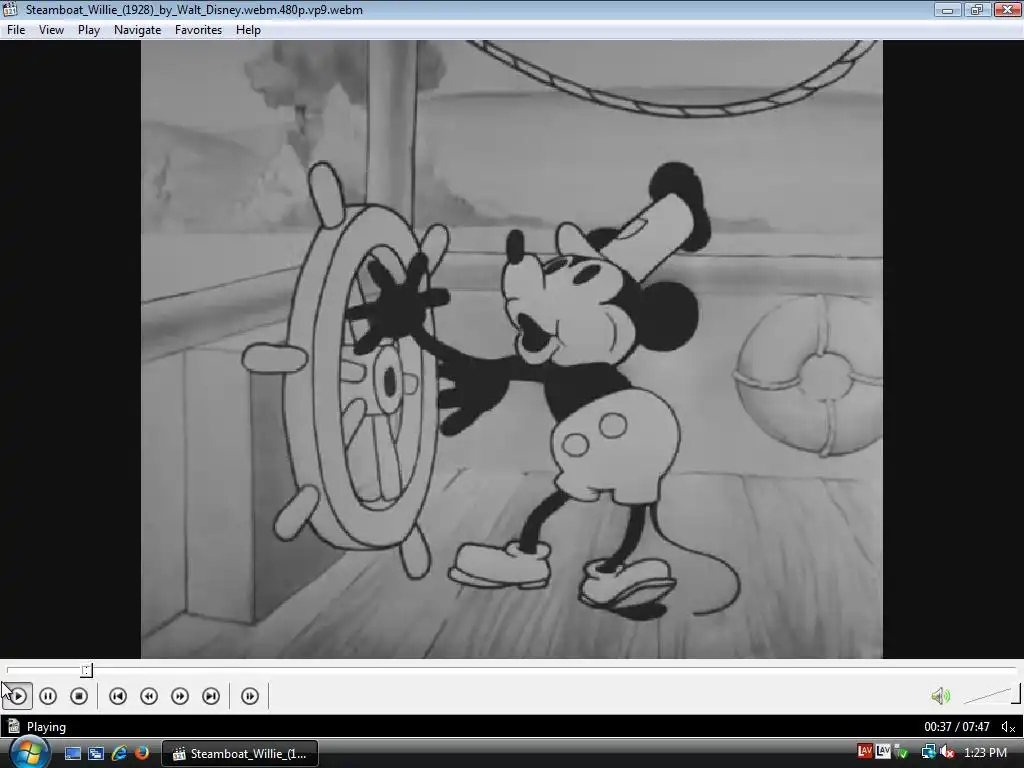Click the network tray icon
Screen dimensions: 1024x768
(x=928, y=753)
